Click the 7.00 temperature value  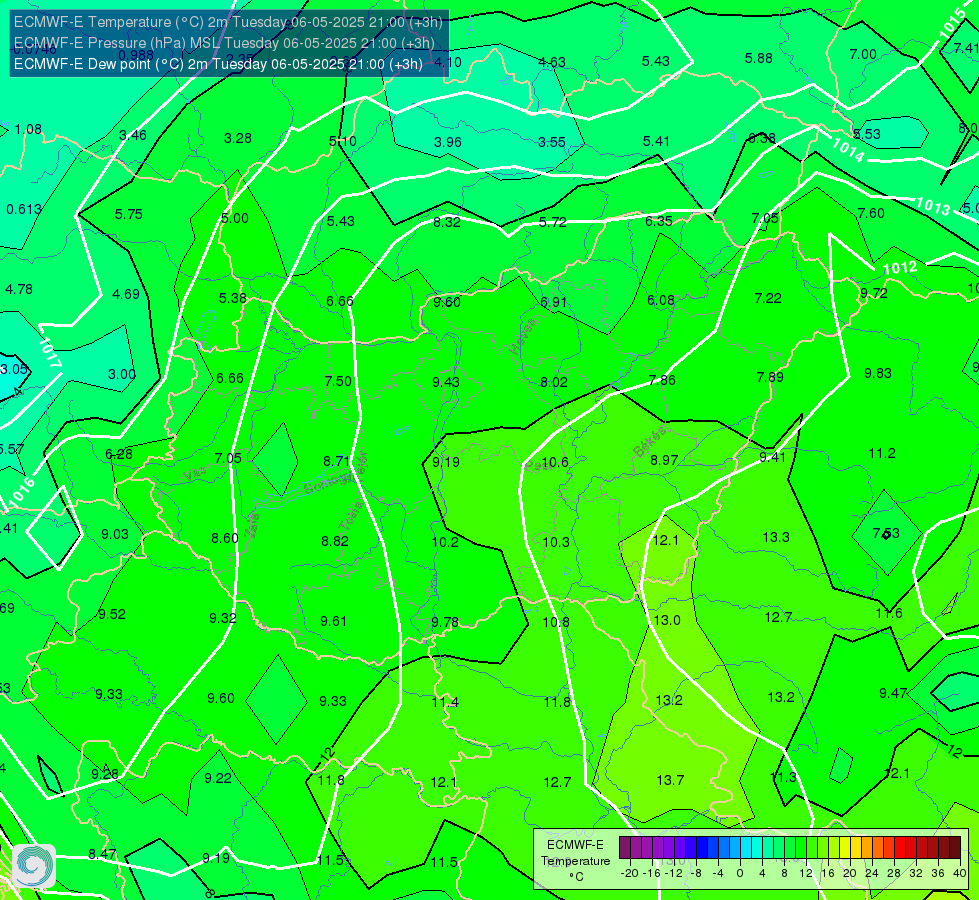coord(863,54)
